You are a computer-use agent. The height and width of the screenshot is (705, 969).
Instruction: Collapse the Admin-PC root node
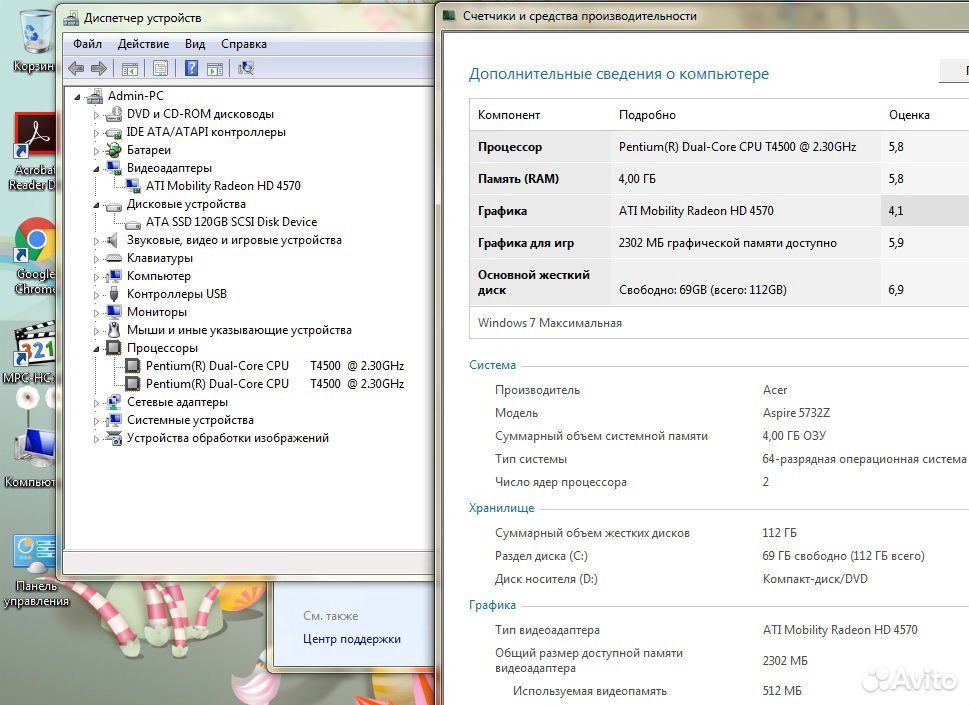pos(77,97)
